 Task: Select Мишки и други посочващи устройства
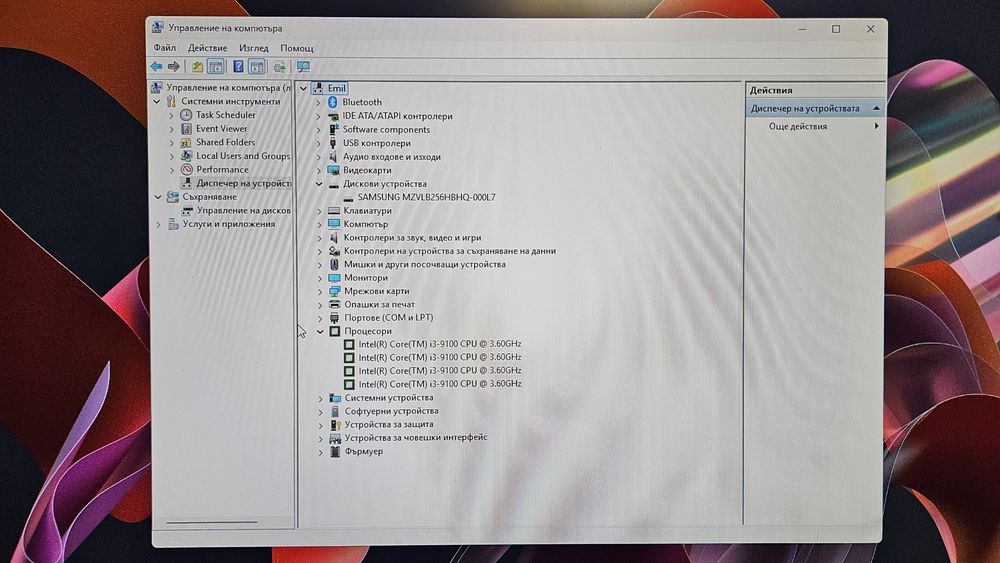point(425,264)
